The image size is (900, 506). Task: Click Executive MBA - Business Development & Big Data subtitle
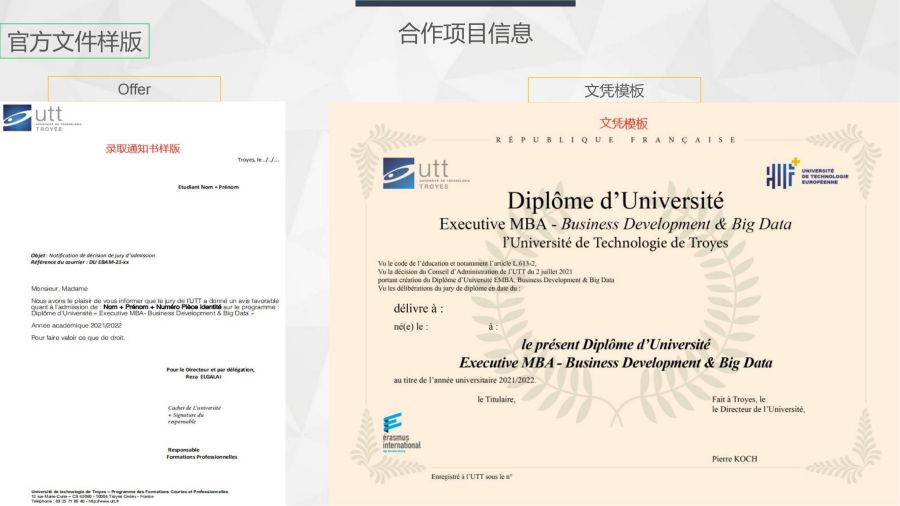pyautogui.click(x=615, y=224)
